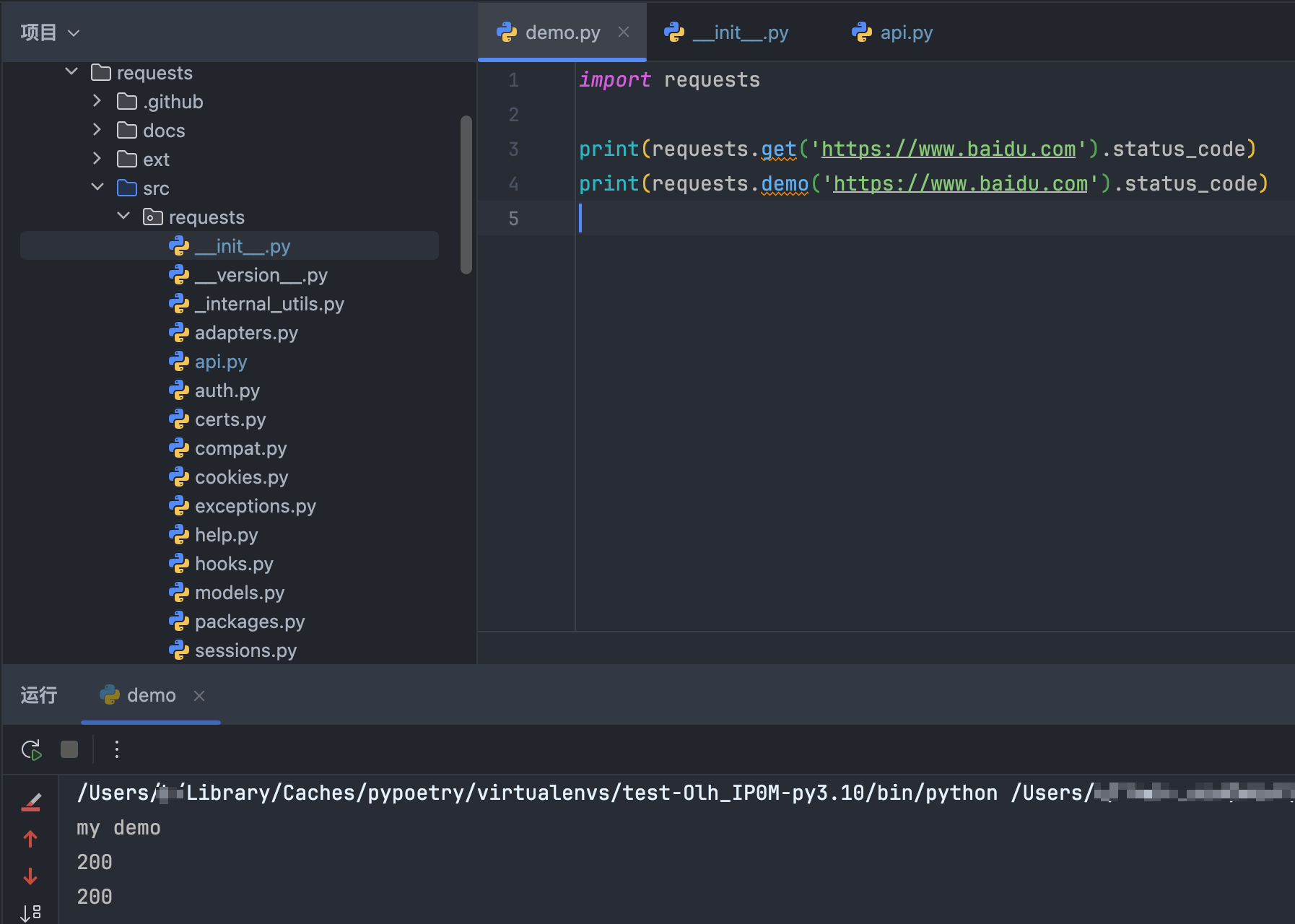Click the project tree vertical scrollbar
Viewport: 1295px width, 924px height.
(x=466, y=195)
